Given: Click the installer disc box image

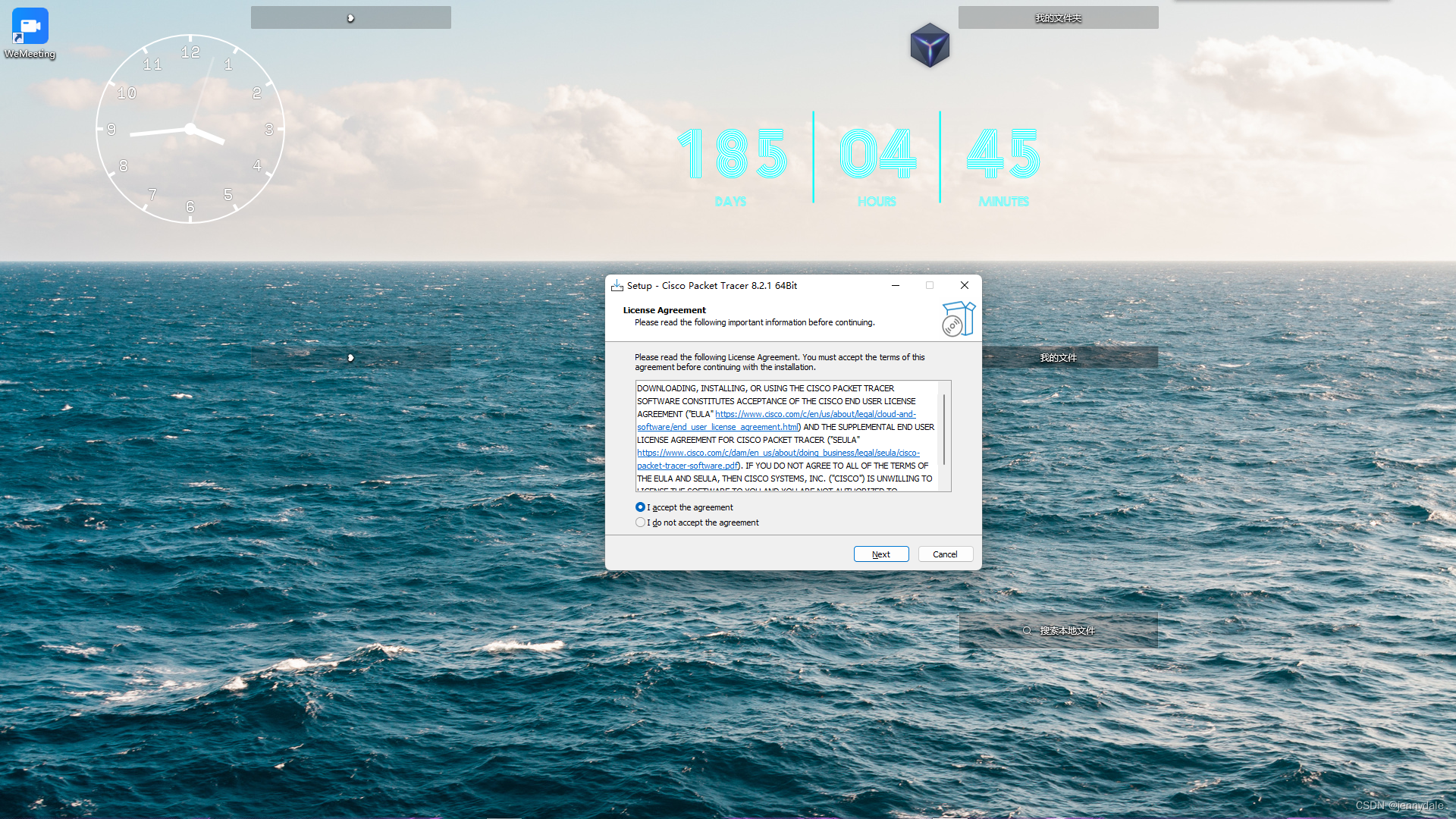Looking at the screenshot, I should pos(959,318).
